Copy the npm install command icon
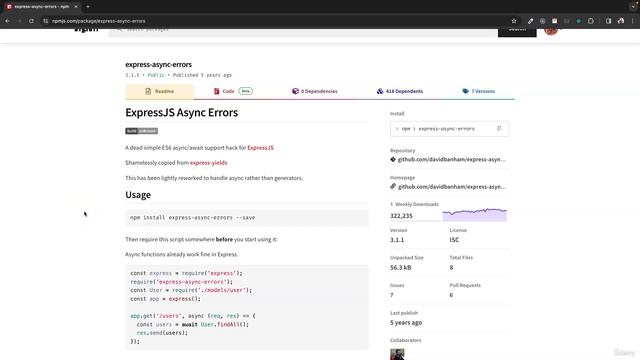The image size is (640, 360). pos(499,129)
